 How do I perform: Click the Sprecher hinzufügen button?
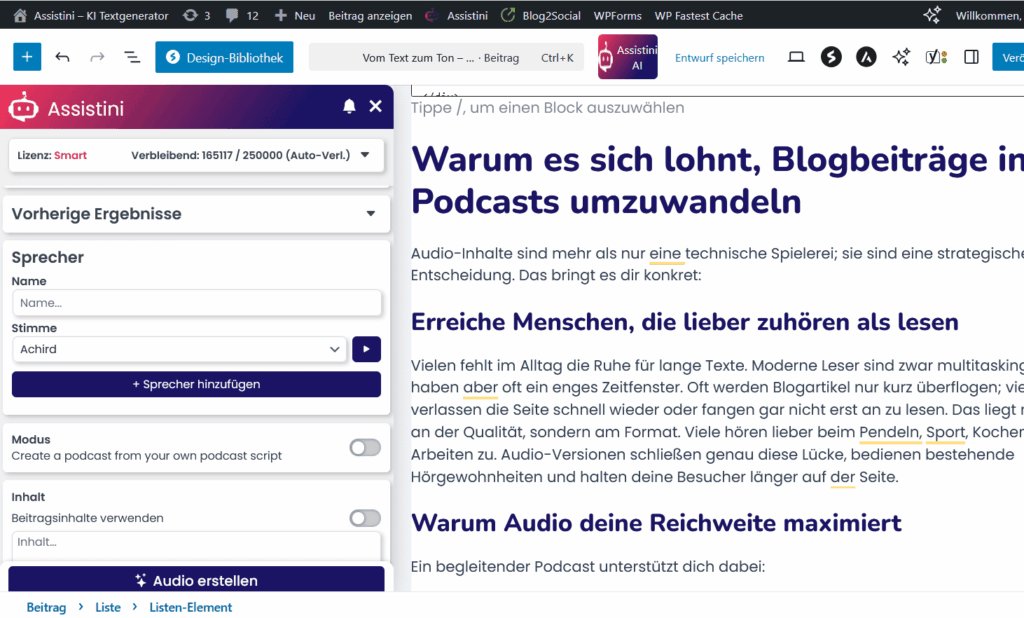pos(196,385)
